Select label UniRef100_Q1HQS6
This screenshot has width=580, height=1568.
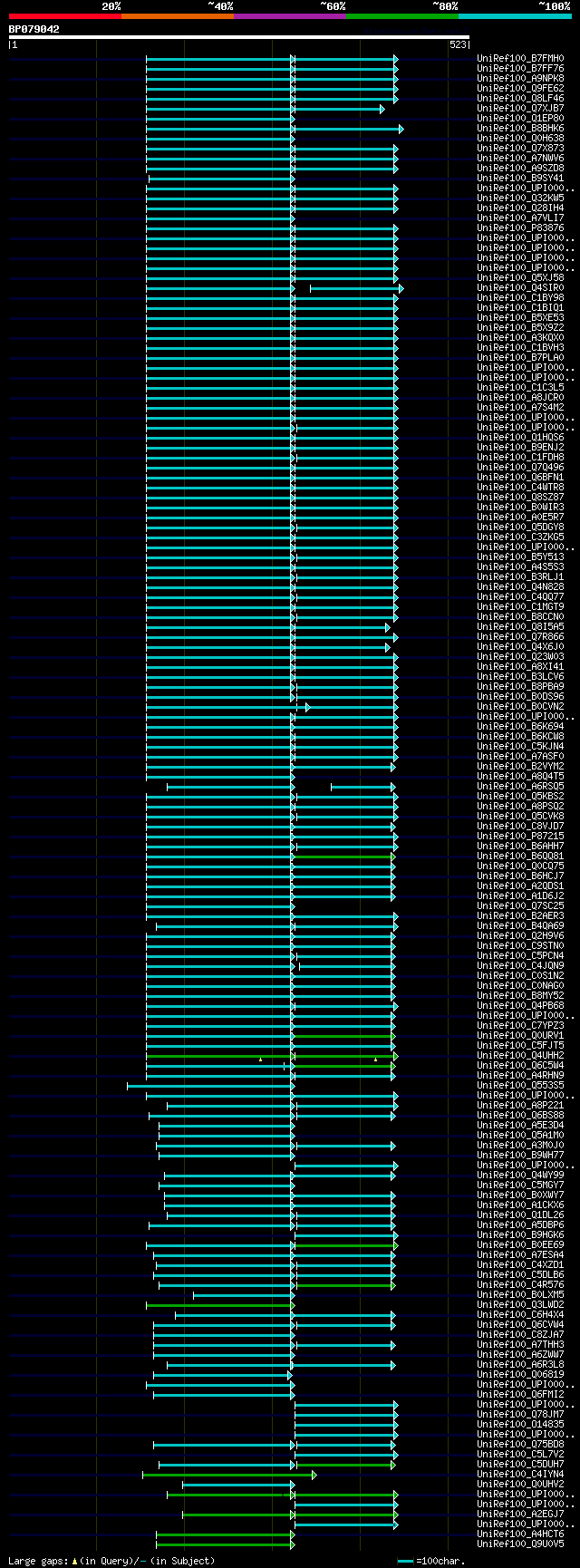coord(520,438)
